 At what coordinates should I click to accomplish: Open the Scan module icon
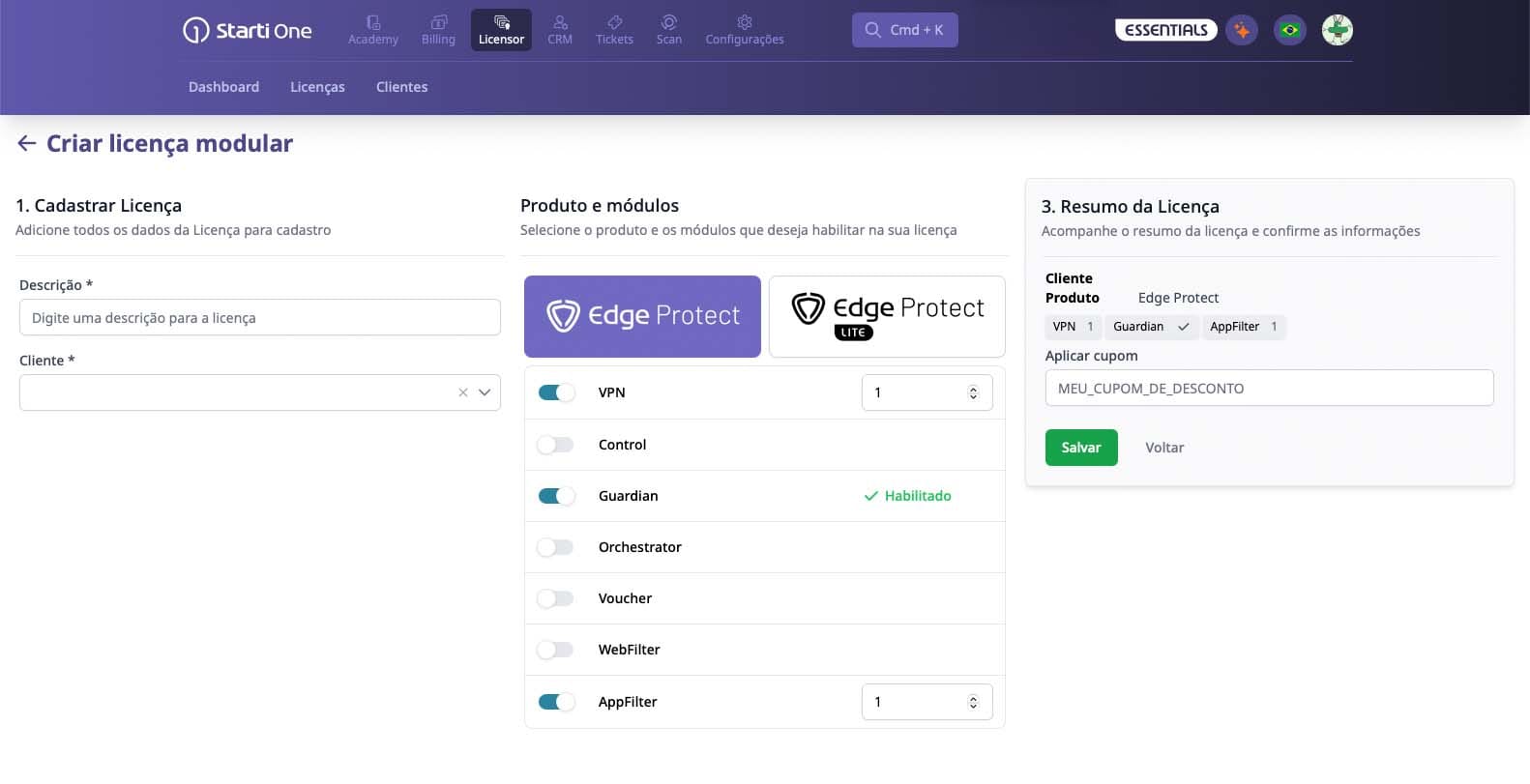[x=668, y=22]
